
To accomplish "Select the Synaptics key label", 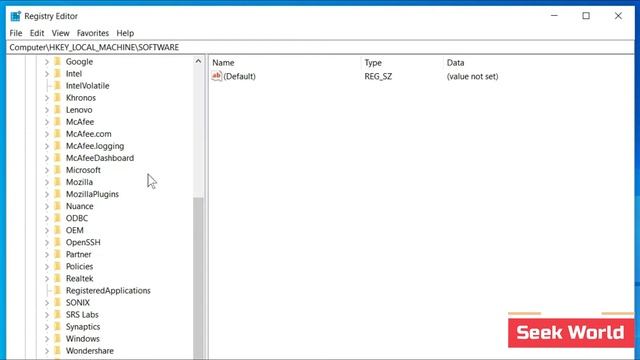I will 83,327.
